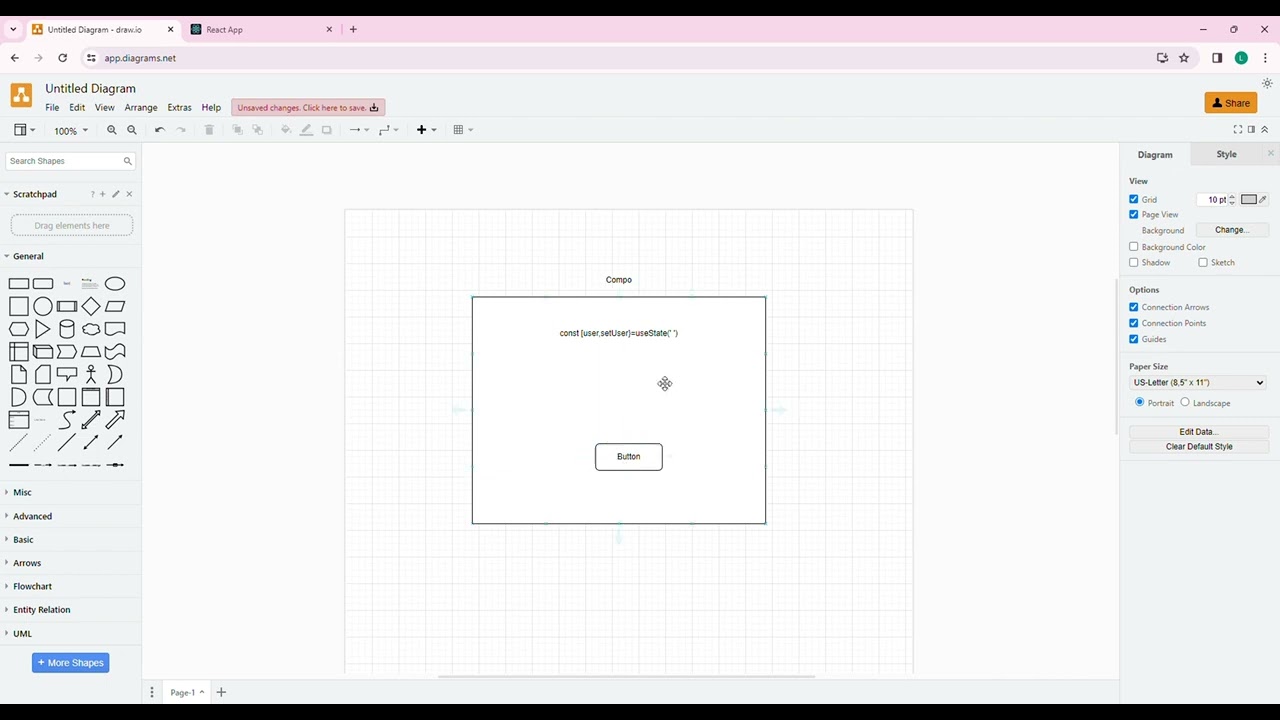Image resolution: width=1280 pixels, height=720 pixels.
Task: Click the fill color bucket icon
Action: tap(286, 130)
